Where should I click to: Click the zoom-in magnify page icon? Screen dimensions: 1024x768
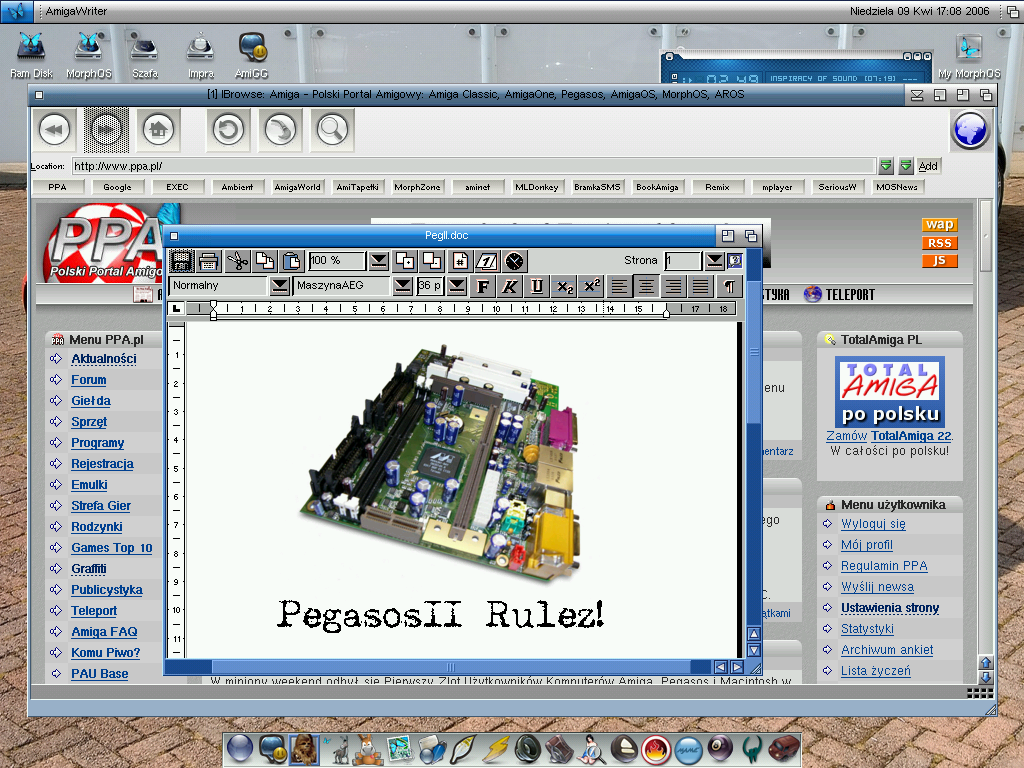[x=405, y=261]
